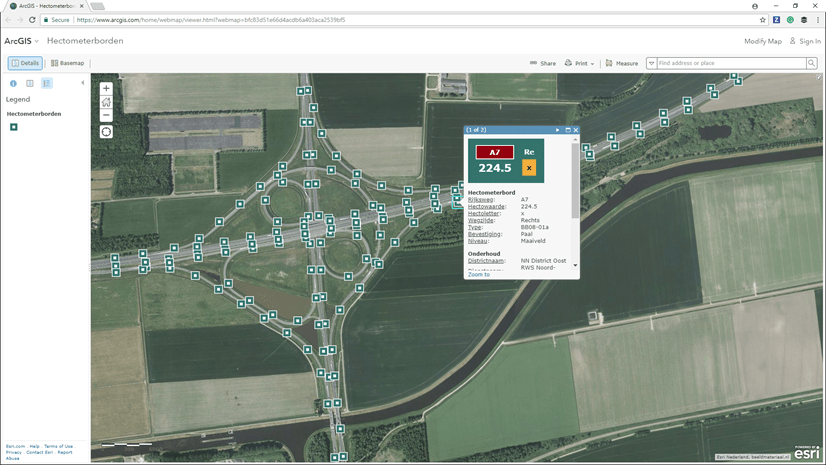The width and height of the screenshot is (826, 465).
Task: Open Modify Map
Action: pyautogui.click(x=763, y=41)
